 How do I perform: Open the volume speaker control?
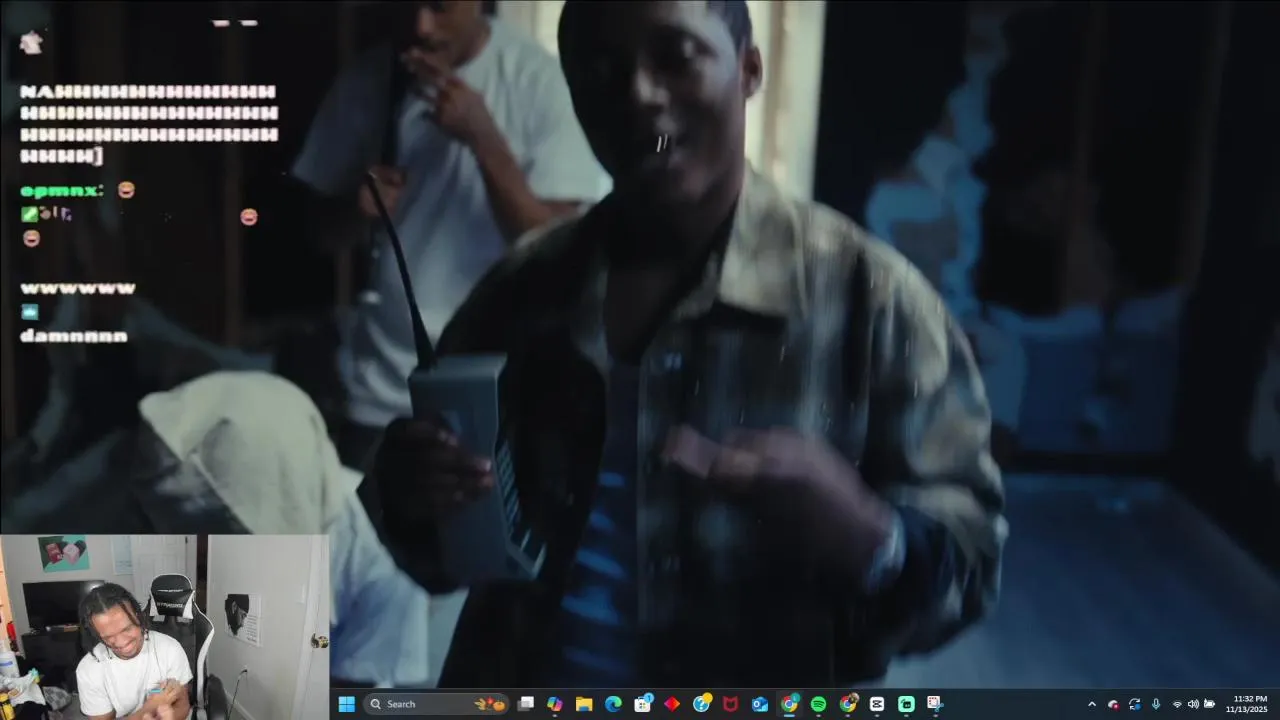pyautogui.click(x=1193, y=704)
